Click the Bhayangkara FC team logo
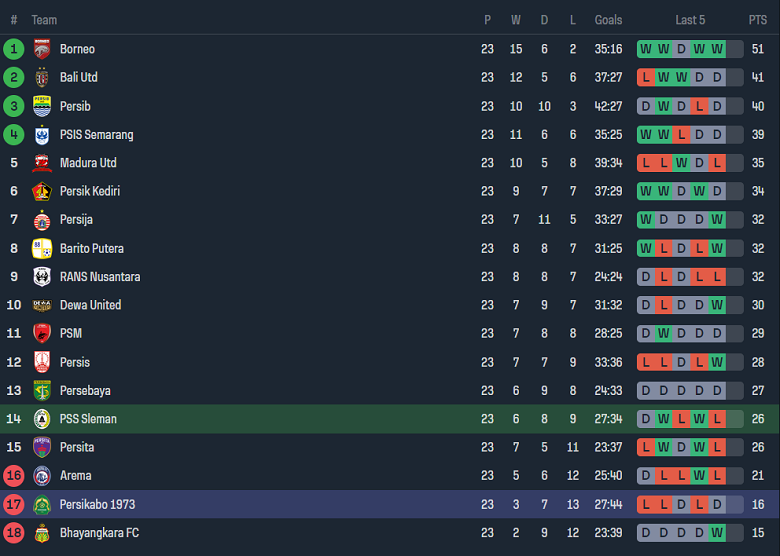The image size is (780, 556). click(42, 533)
